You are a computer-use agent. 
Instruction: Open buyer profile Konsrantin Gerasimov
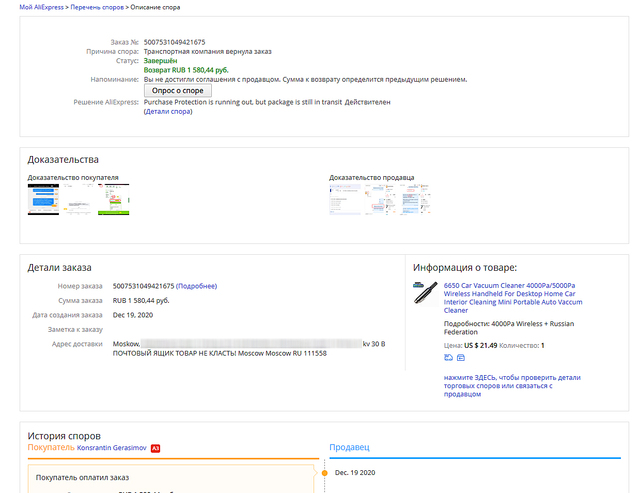111,448
